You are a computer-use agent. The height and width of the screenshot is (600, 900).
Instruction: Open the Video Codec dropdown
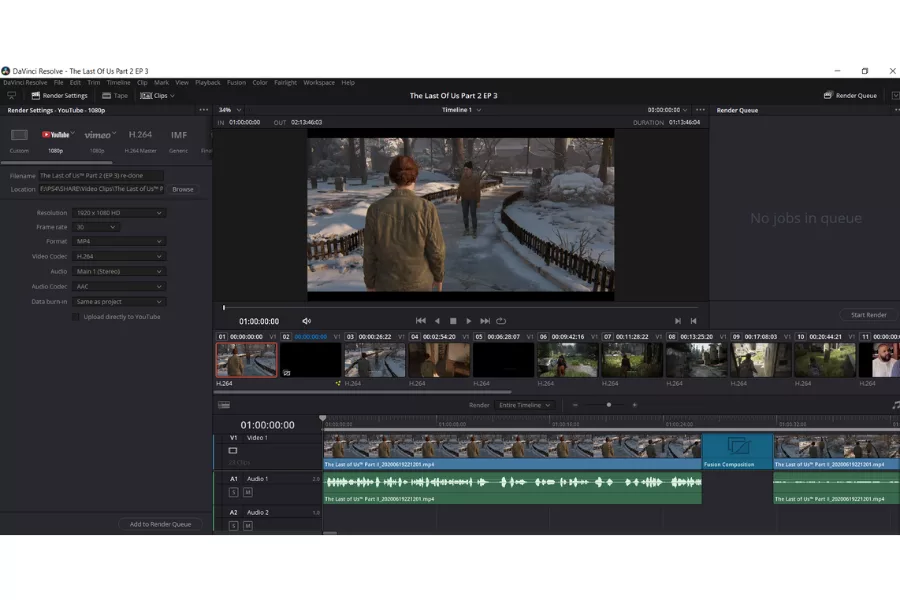tap(119, 257)
